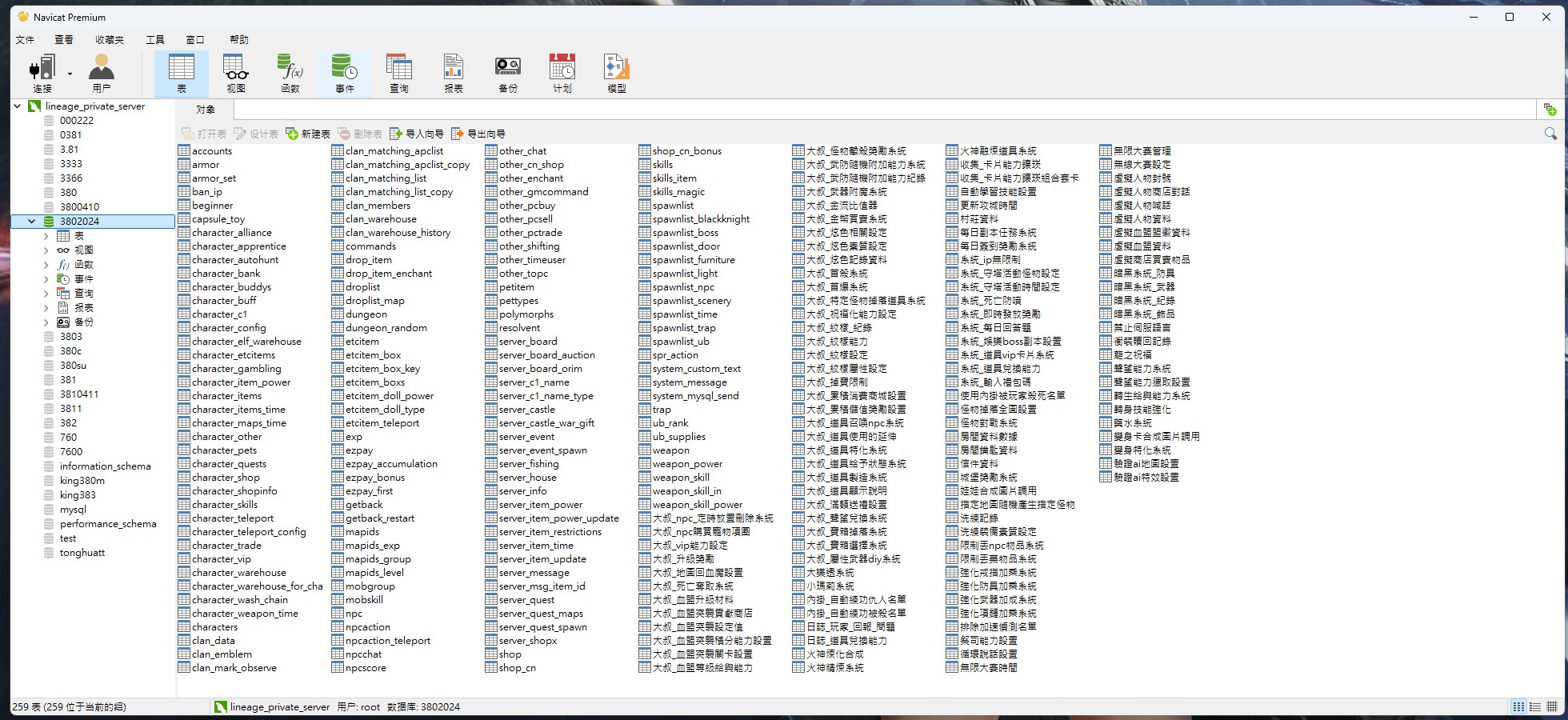The height and width of the screenshot is (720, 1568).
Task: Expand the 查询 node in tree
Action: [x=46, y=294]
